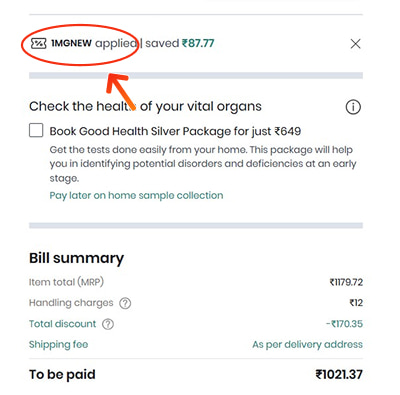Click the coupon ticket icon
Screen dimensions: 400x395
point(38,43)
